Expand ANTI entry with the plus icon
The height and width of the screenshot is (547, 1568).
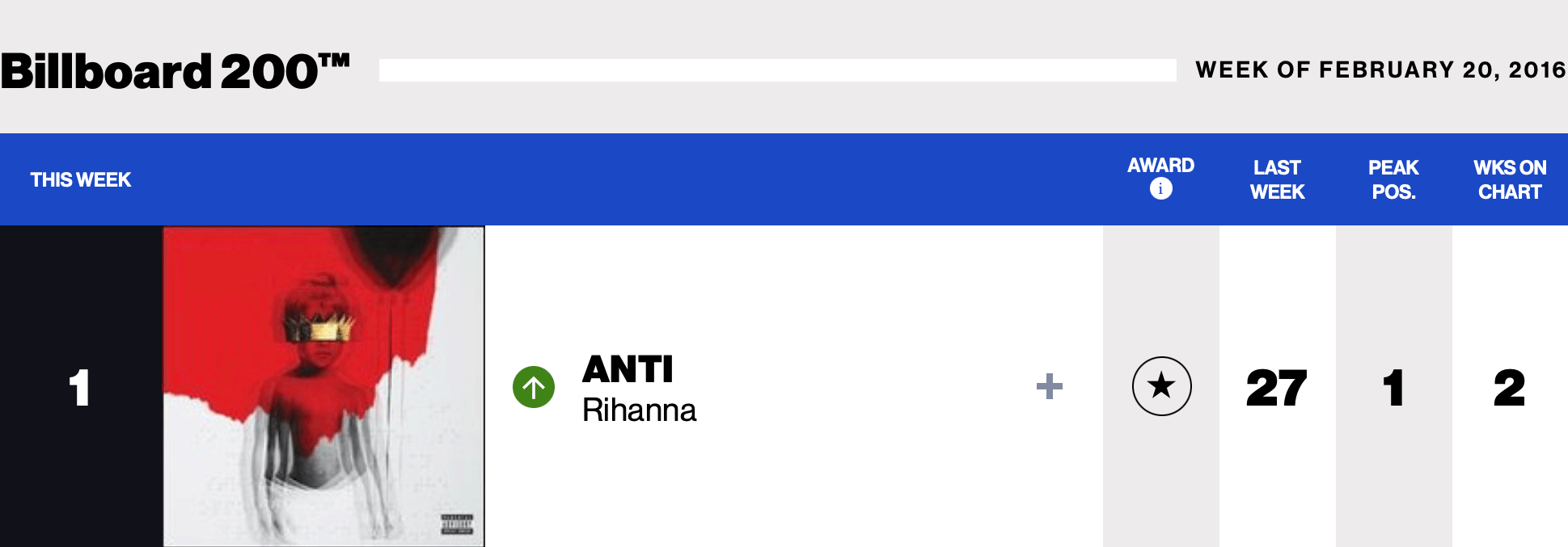(x=1049, y=386)
